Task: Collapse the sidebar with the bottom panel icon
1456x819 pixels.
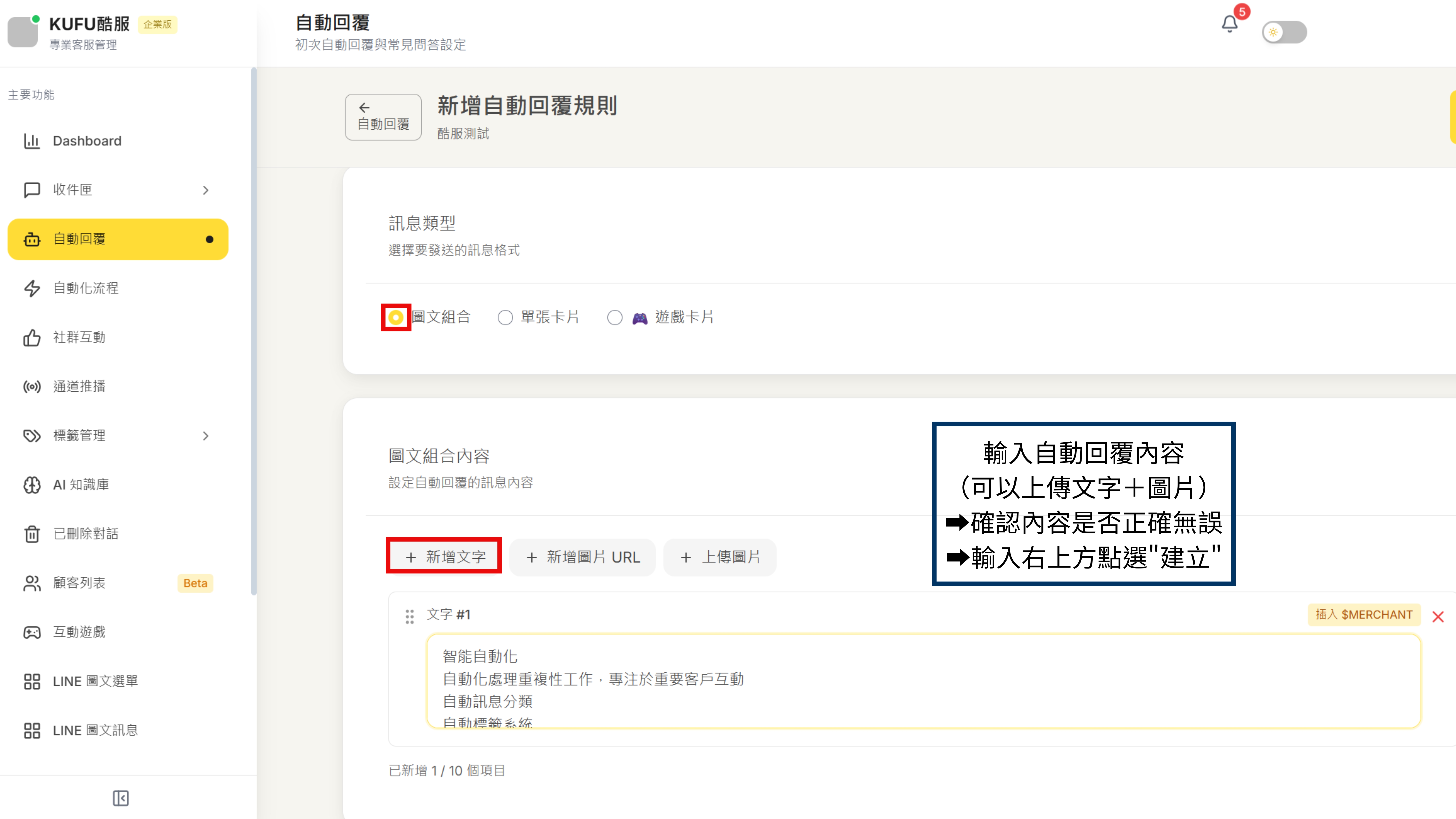Action: click(120, 798)
